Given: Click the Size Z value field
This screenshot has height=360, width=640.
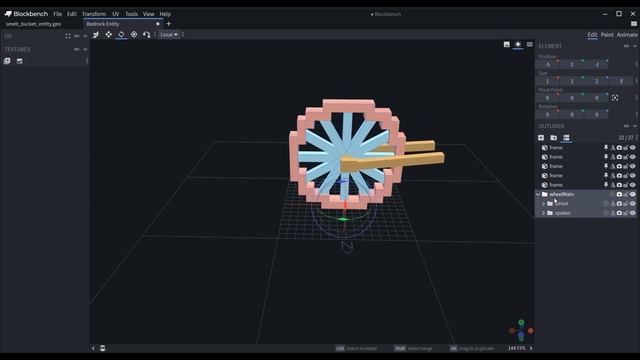Looking at the screenshot, I should coord(597,81).
